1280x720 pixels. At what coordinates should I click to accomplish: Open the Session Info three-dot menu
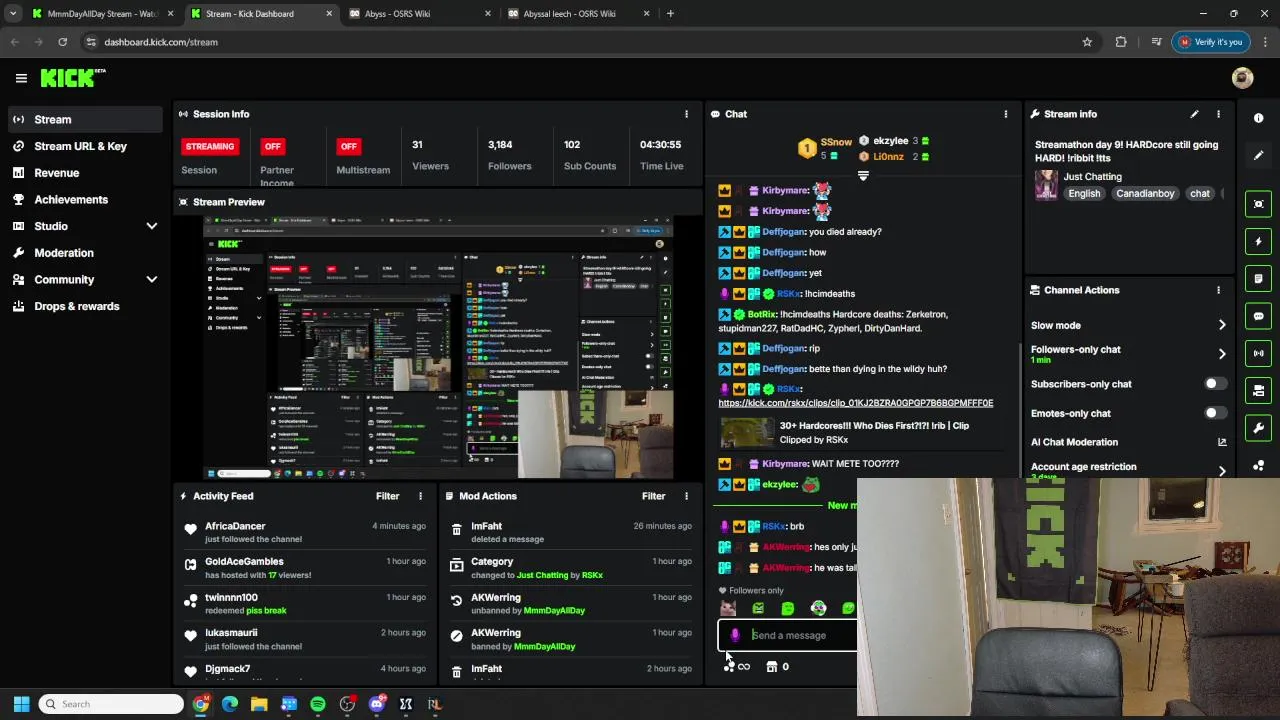686,114
